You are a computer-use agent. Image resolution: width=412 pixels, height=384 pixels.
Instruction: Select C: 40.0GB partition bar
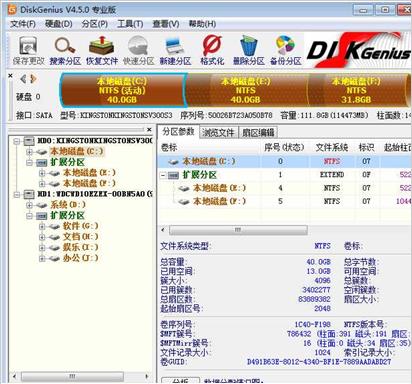coord(122,90)
